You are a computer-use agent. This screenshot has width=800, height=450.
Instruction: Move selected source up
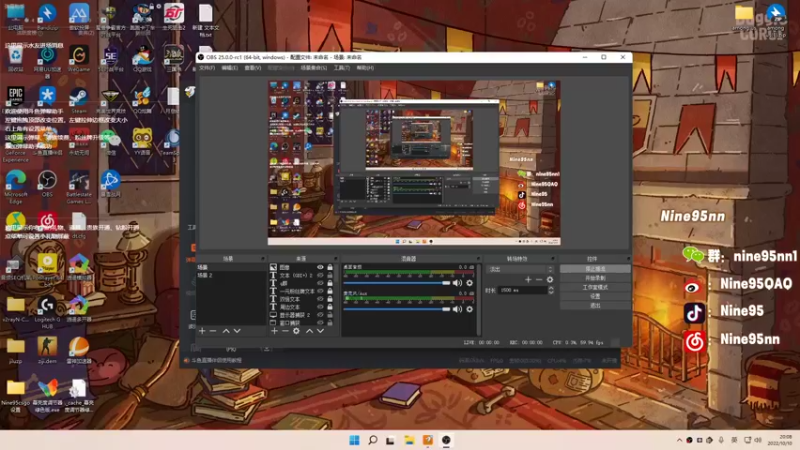click(309, 331)
